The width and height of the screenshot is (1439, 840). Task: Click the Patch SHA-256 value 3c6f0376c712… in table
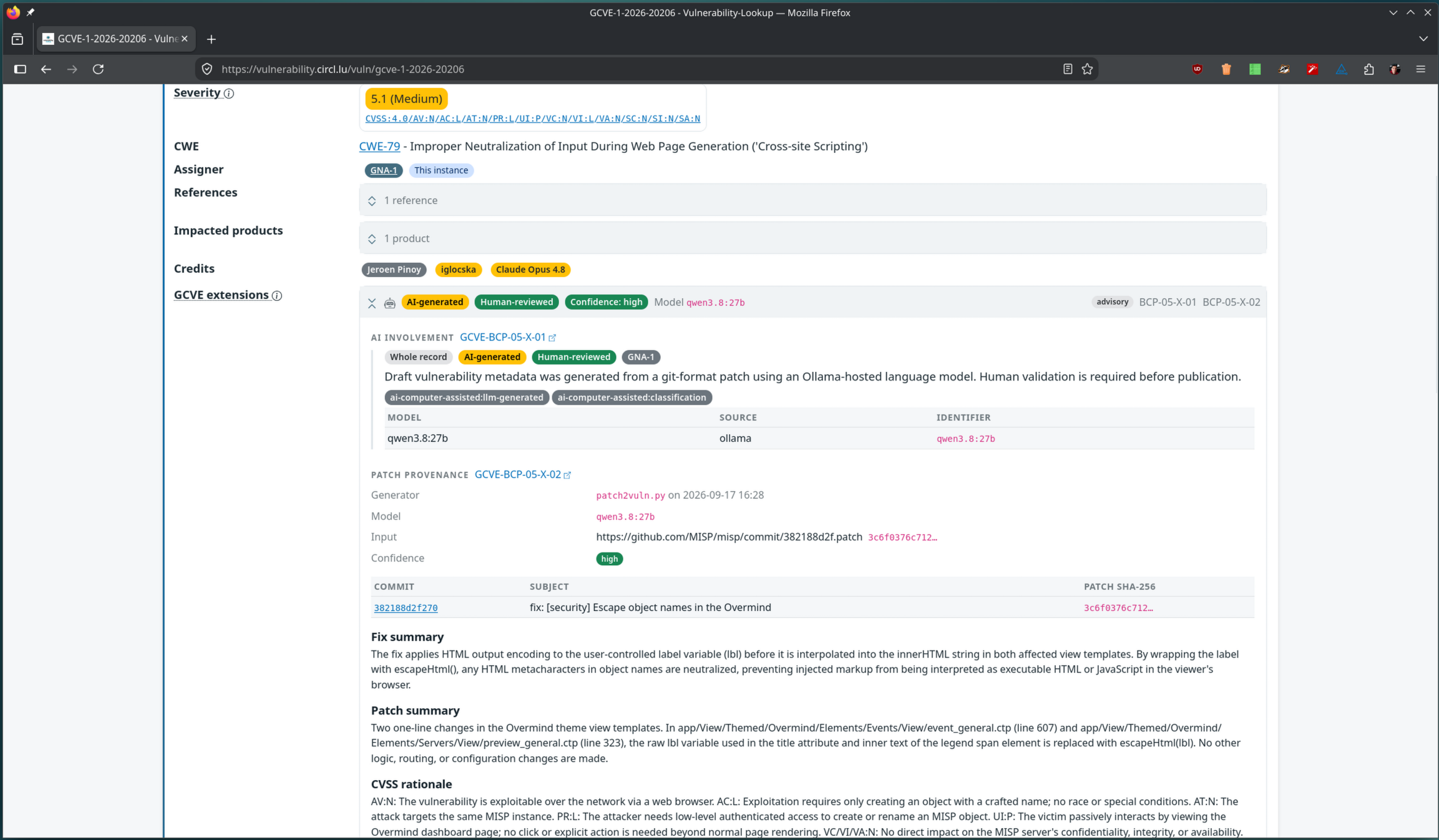coord(1118,608)
